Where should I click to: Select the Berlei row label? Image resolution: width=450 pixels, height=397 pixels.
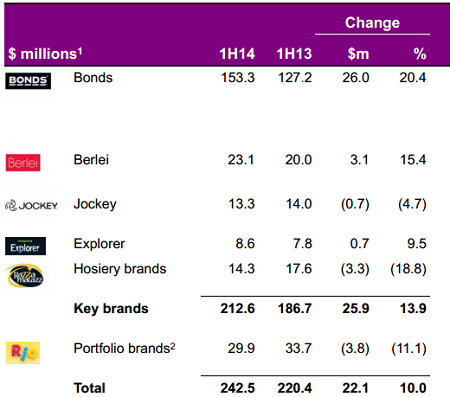(91, 160)
